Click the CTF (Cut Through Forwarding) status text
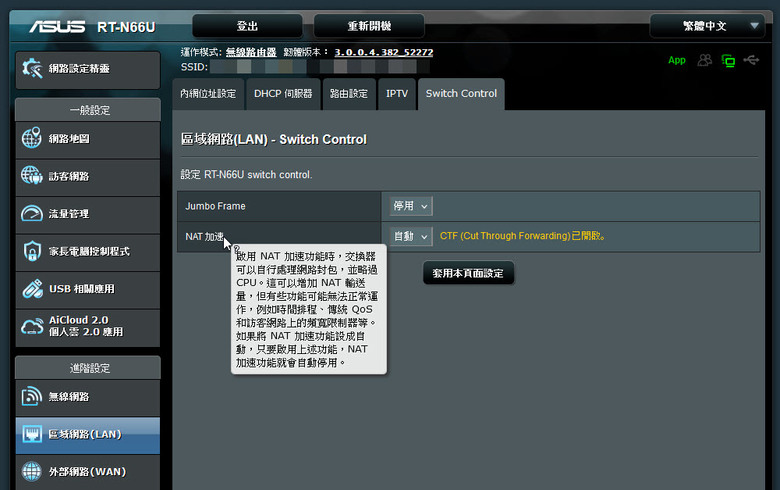Screen dimensions: 780x490 [x=522, y=236]
